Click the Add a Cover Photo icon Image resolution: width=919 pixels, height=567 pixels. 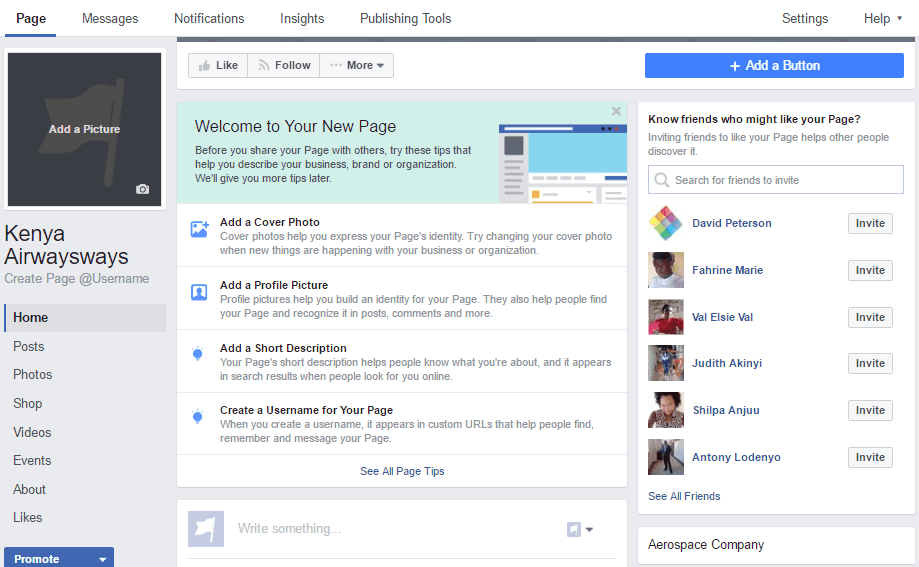coord(199,229)
